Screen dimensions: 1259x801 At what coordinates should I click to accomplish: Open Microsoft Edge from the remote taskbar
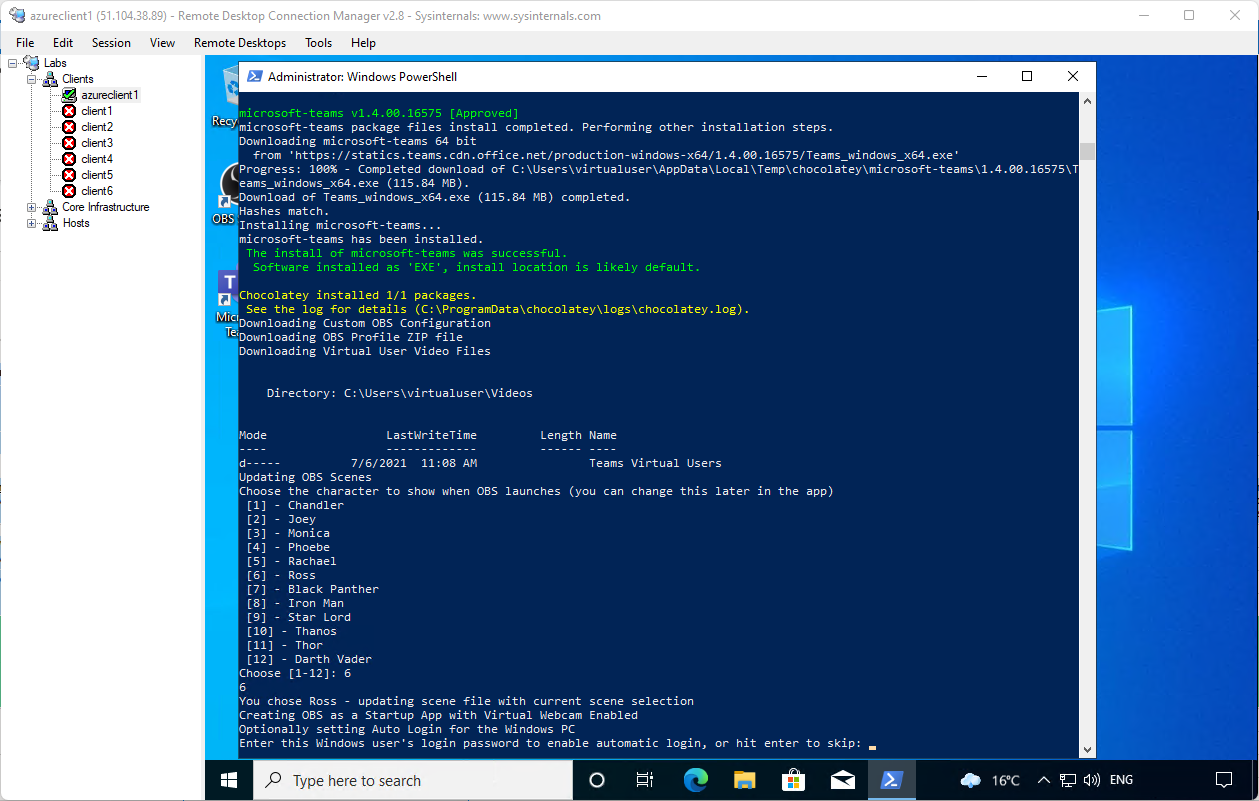point(695,780)
